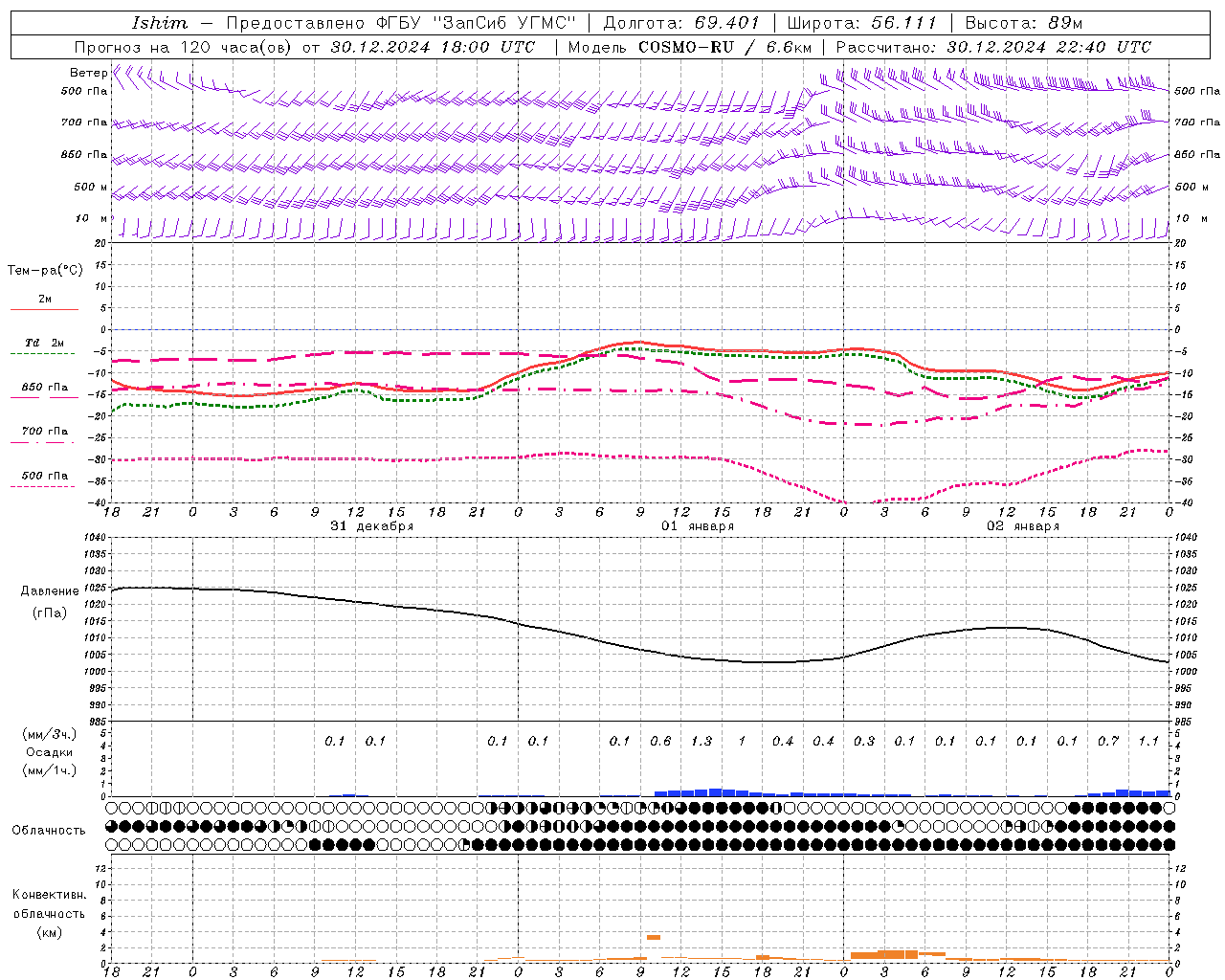This screenshot has width=1225, height=980.
Task: Click the Тем-ра(°C) axis title
Action: click(45, 271)
